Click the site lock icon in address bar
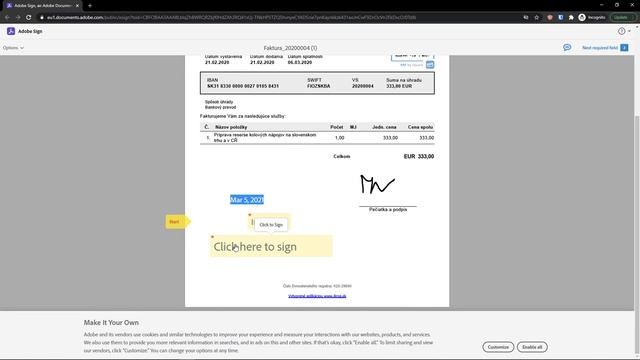Screen dimensions: 640x360 (x=42, y=17)
